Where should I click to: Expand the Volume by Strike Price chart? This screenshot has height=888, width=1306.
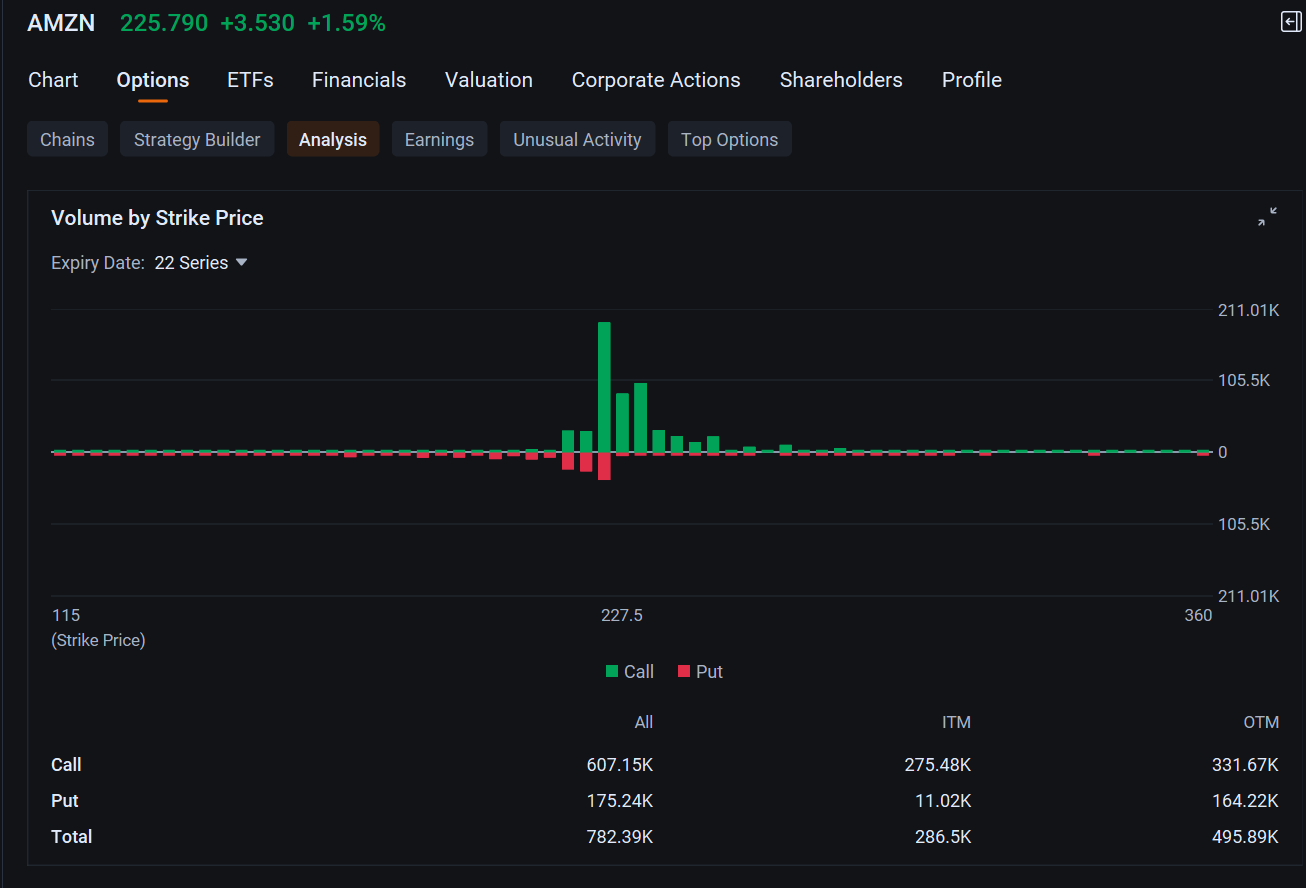(1267, 217)
